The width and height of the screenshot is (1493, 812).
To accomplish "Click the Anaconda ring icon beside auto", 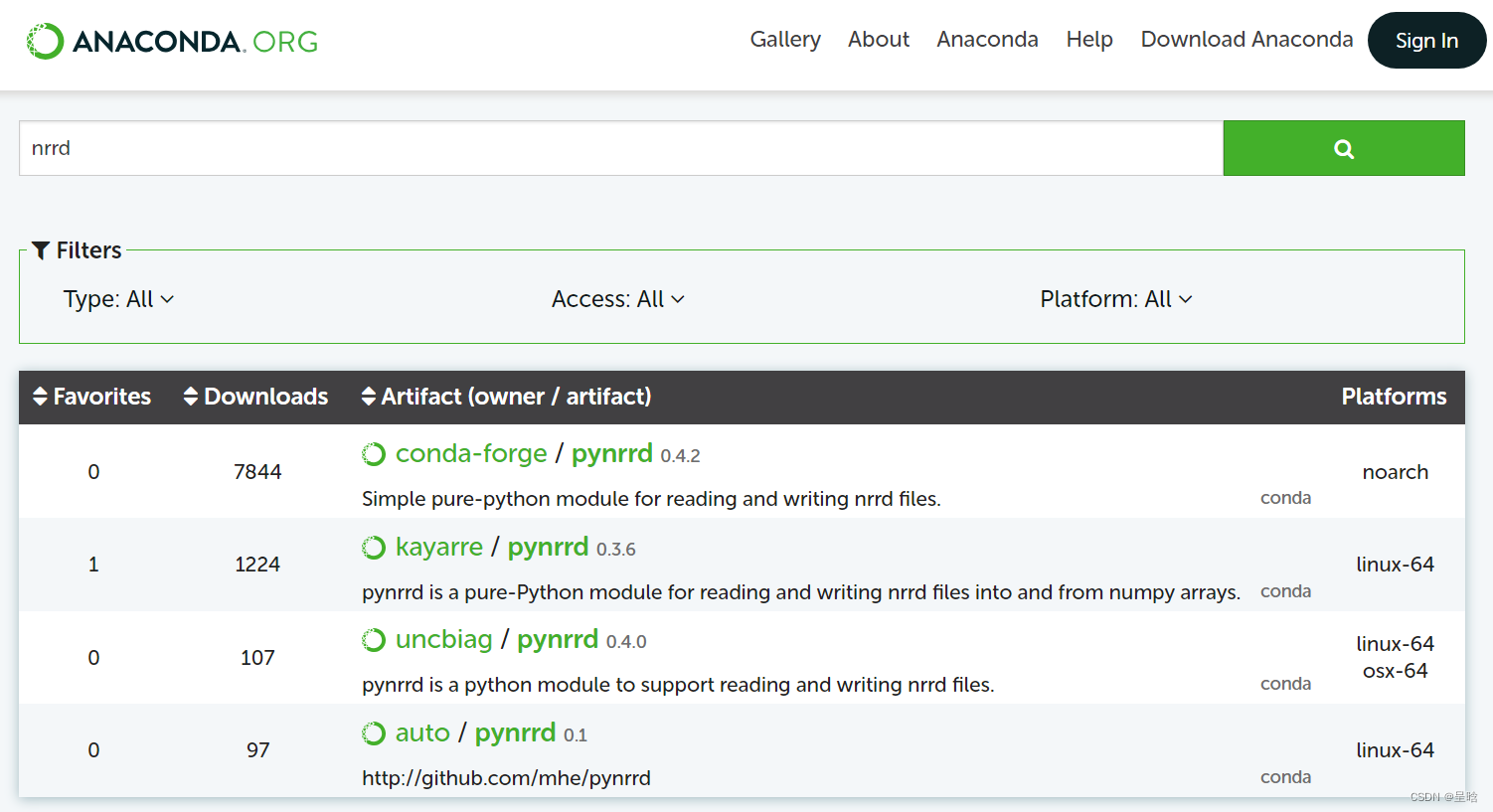I will [374, 733].
